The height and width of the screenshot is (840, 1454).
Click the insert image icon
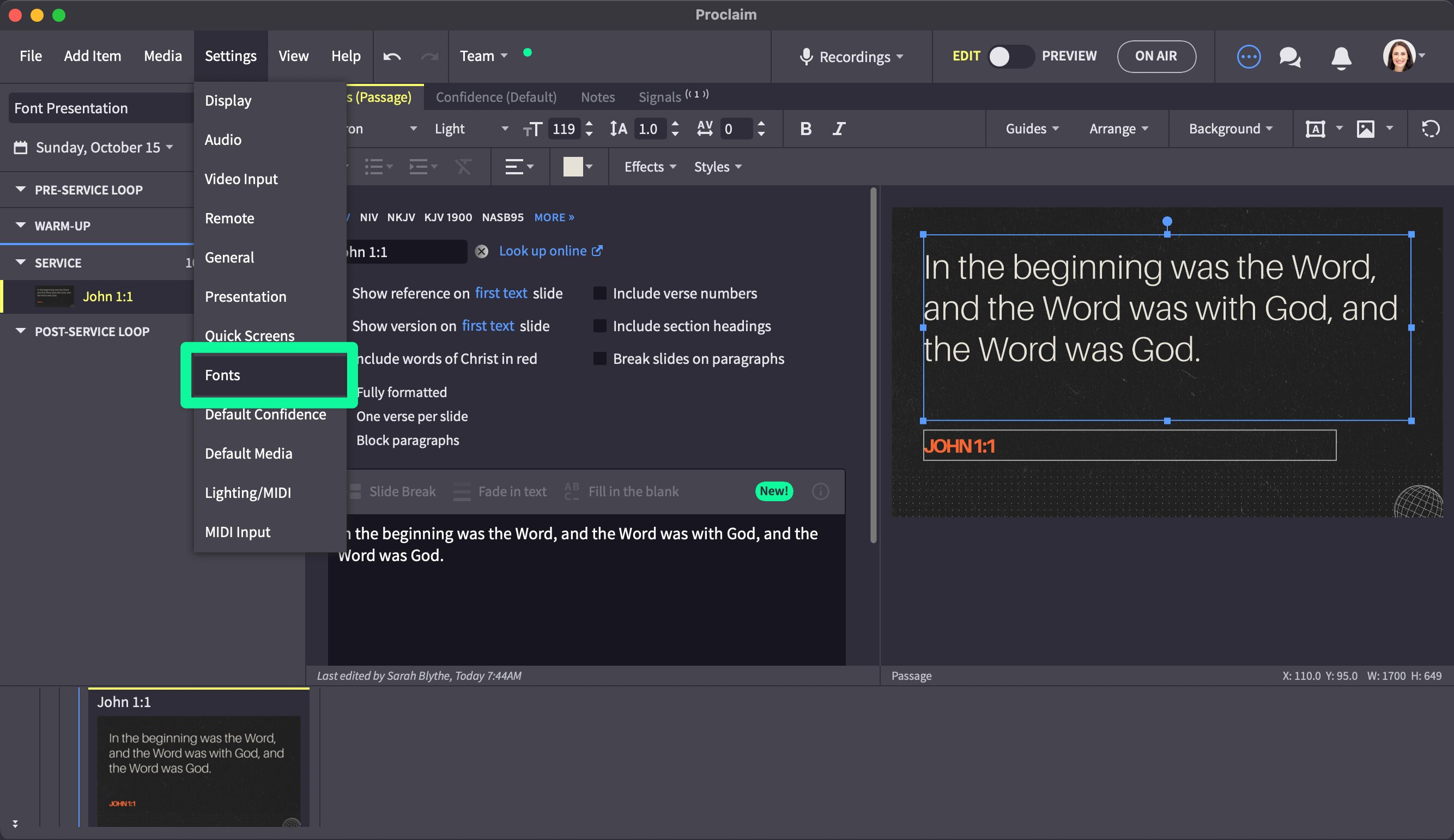click(x=1365, y=129)
